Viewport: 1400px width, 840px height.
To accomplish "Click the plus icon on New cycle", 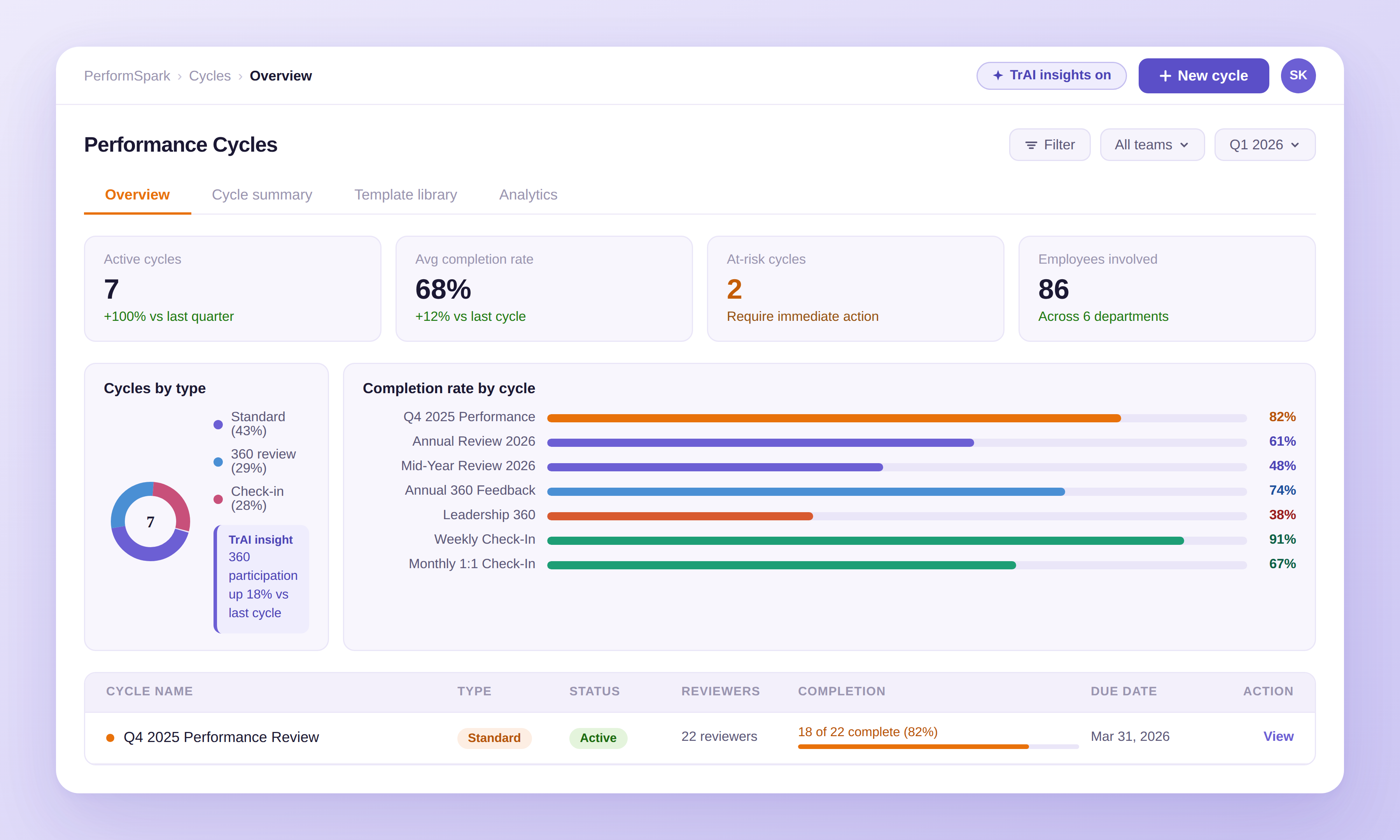I will coord(1166,75).
